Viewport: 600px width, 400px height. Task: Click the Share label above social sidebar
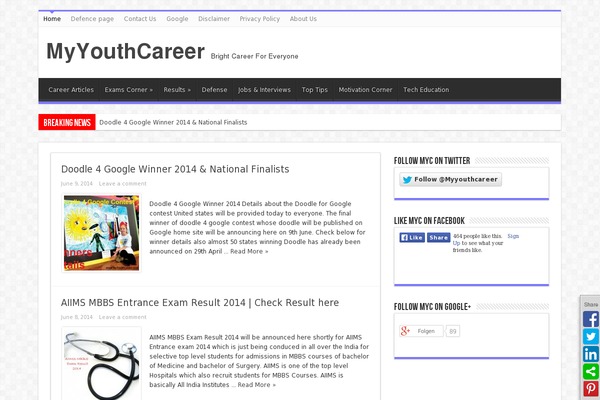(591, 305)
